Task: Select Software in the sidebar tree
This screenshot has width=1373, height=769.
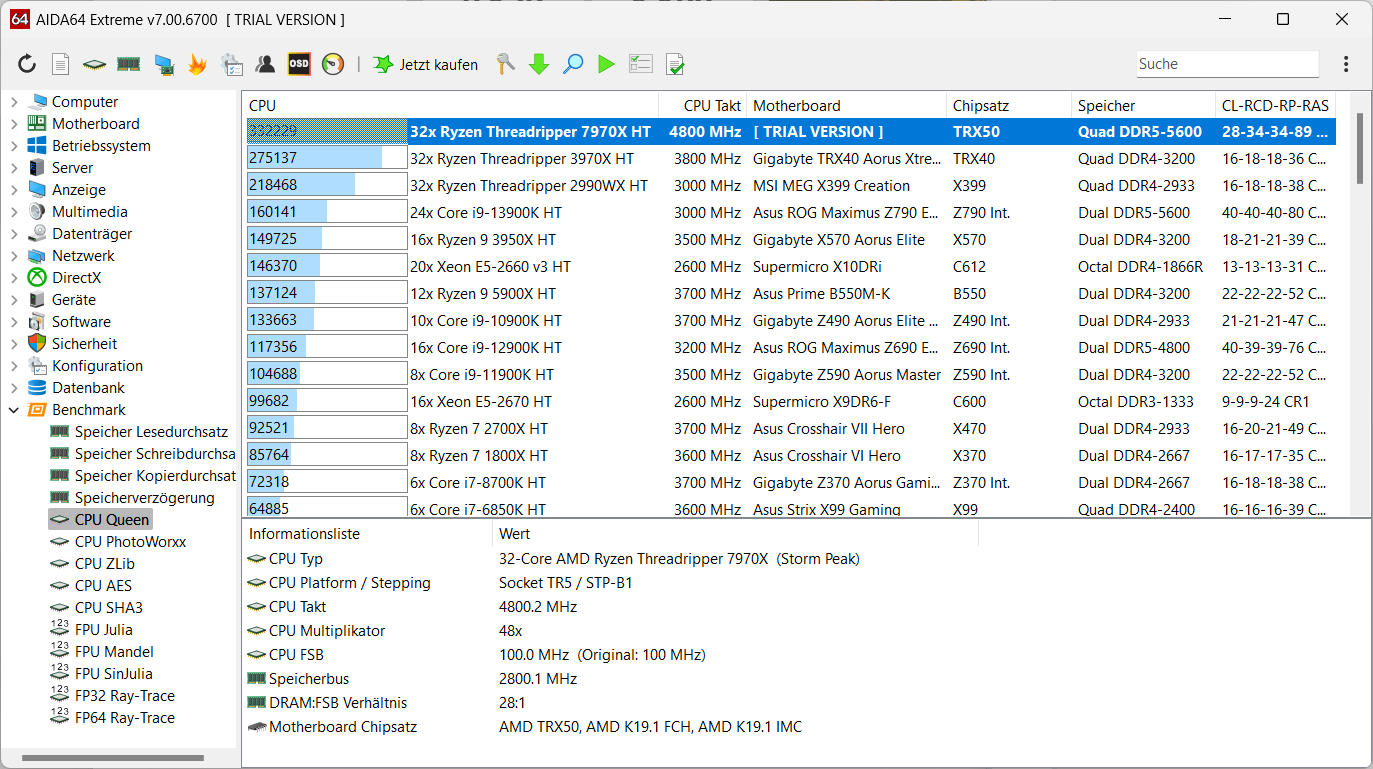Action: tap(81, 322)
